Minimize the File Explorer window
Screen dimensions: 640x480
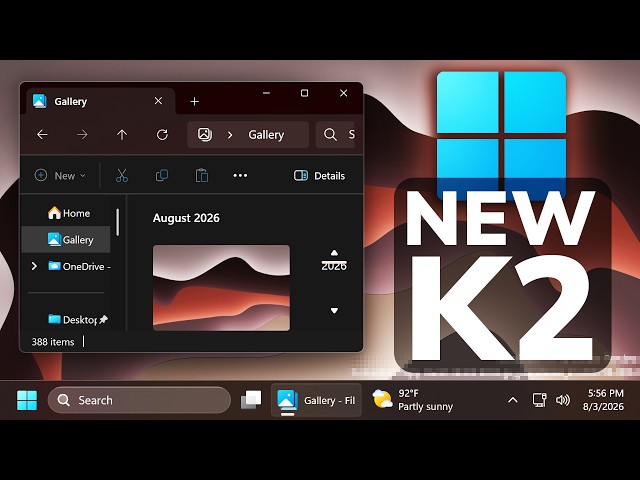point(267,93)
